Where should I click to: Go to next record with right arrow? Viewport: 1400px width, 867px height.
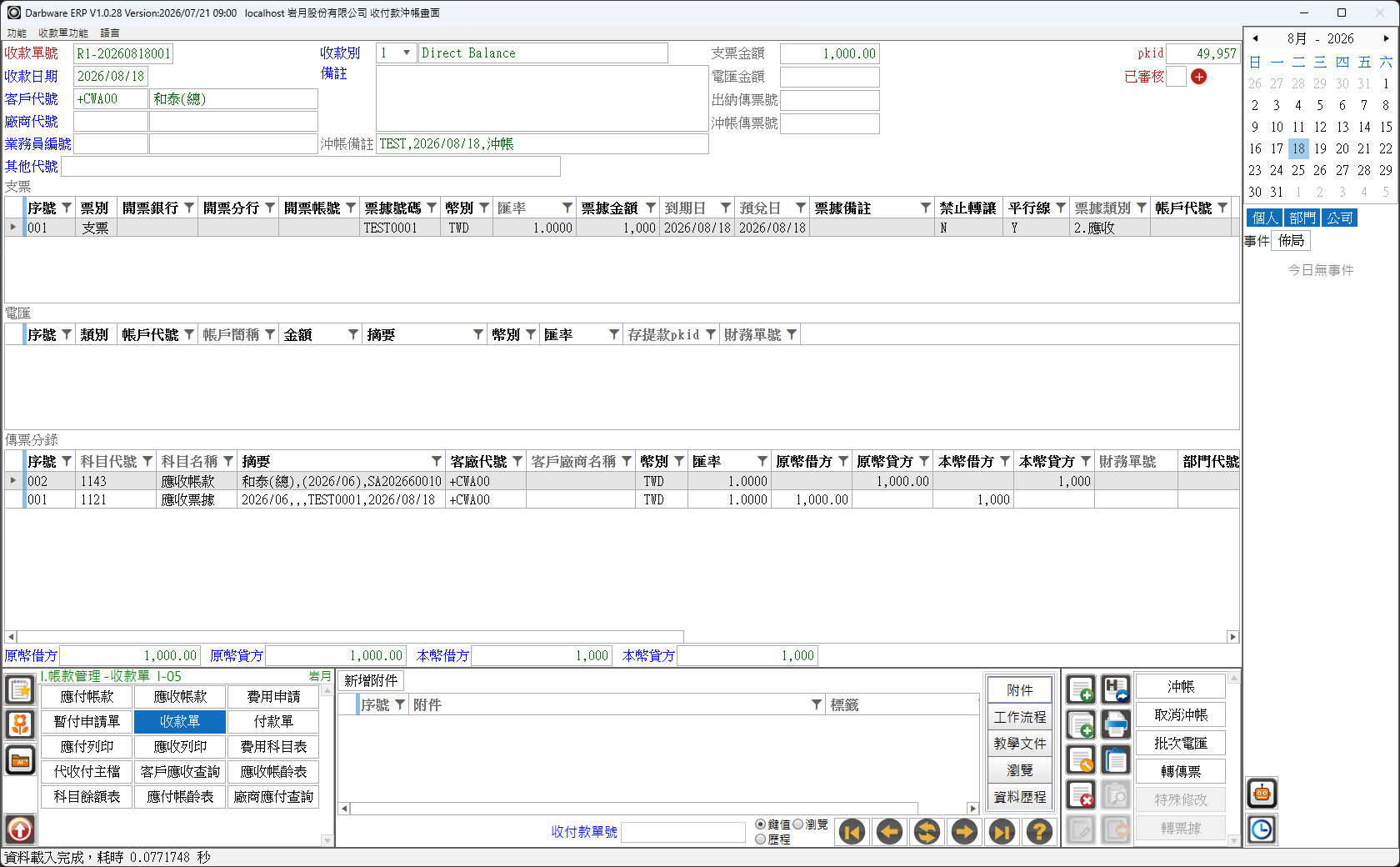point(964,831)
